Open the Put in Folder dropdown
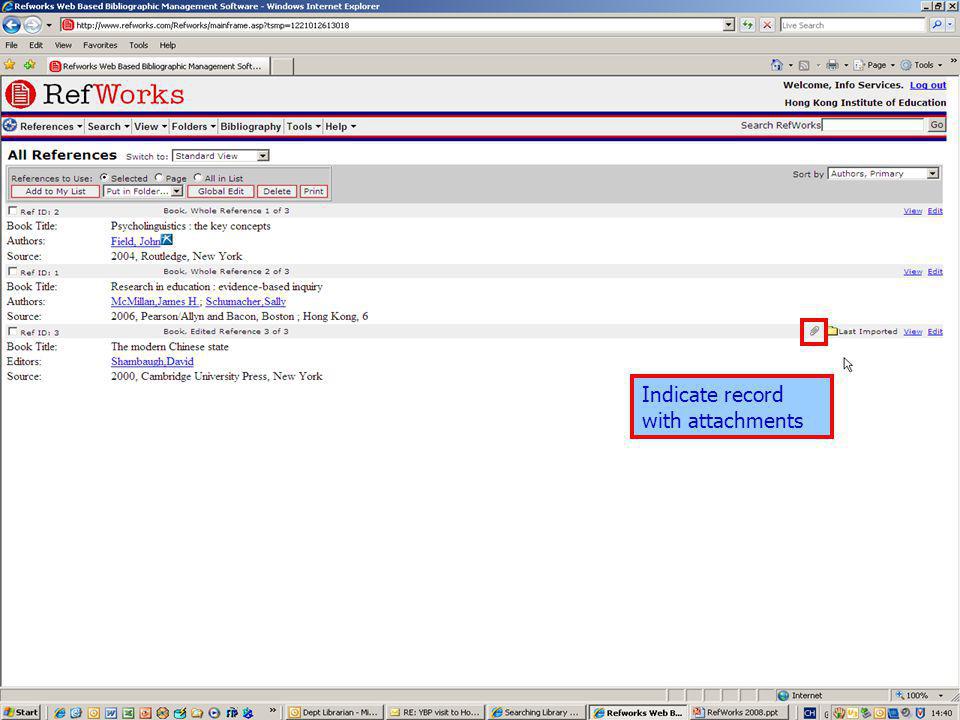The width and height of the screenshot is (960, 720). click(143, 192)
